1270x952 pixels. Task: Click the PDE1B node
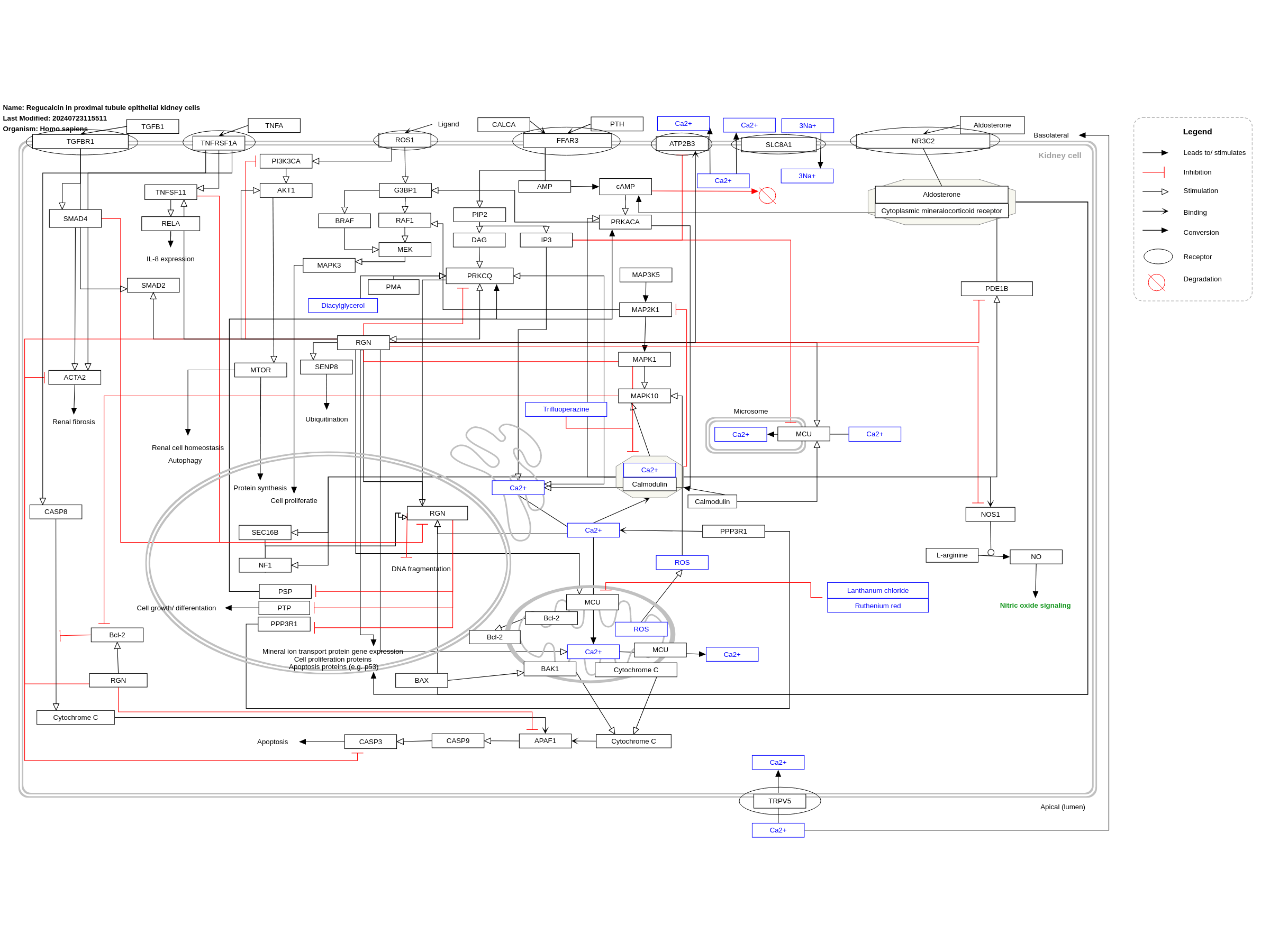click(x=997, y=289)
